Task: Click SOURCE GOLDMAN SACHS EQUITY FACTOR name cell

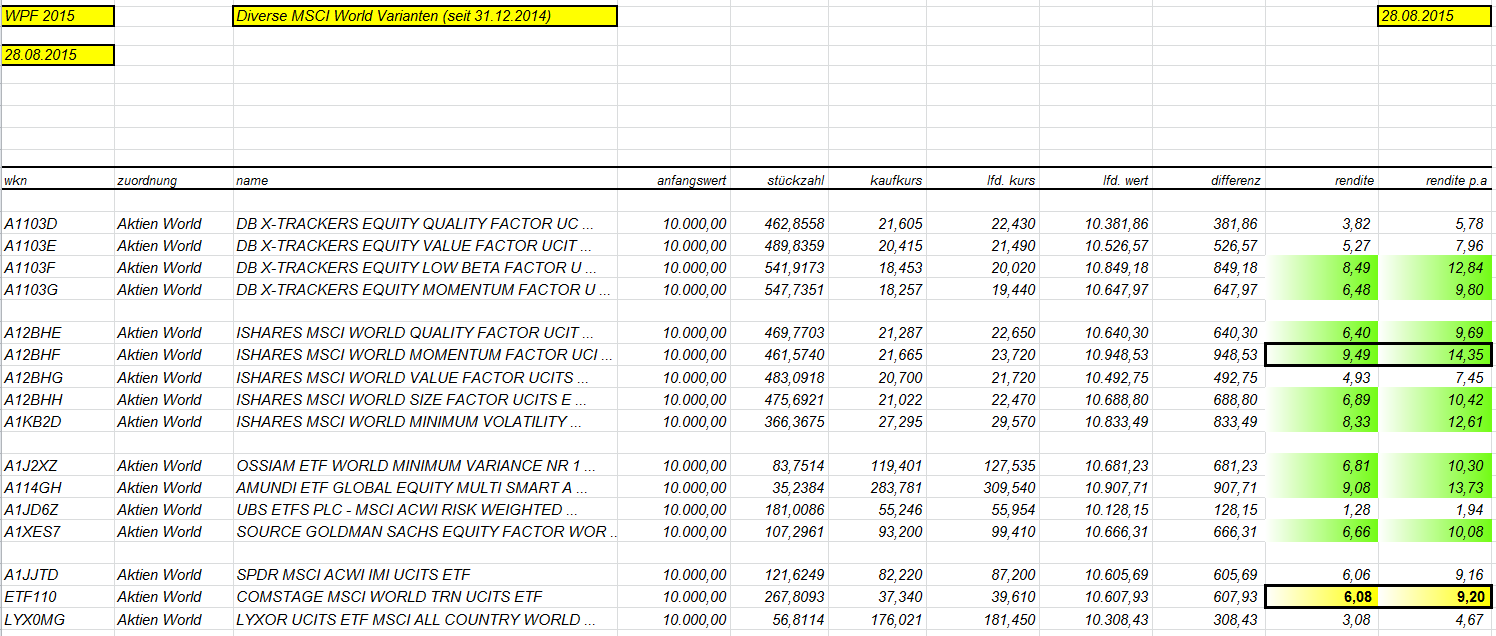Action: click(x=425, y=531)
